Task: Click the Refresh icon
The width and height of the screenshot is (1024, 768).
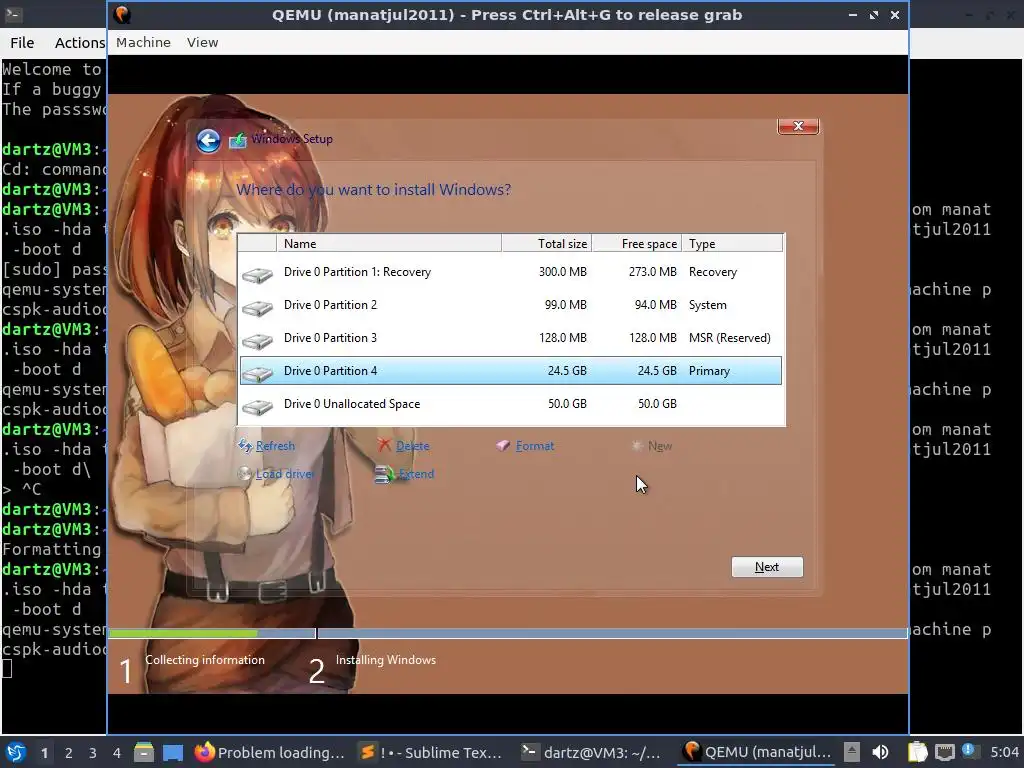Action: coord(245,445)
